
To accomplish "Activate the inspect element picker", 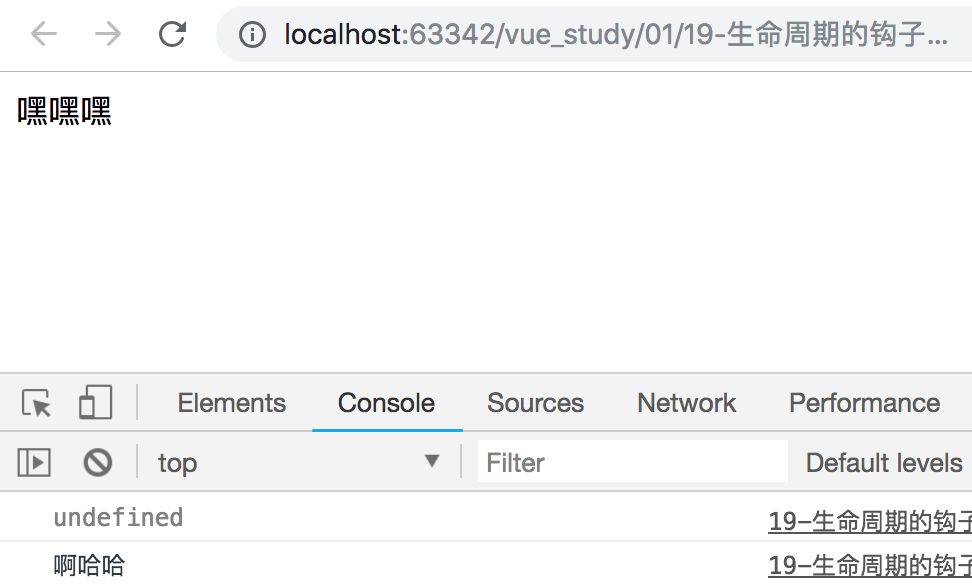I will click(36, 403).
